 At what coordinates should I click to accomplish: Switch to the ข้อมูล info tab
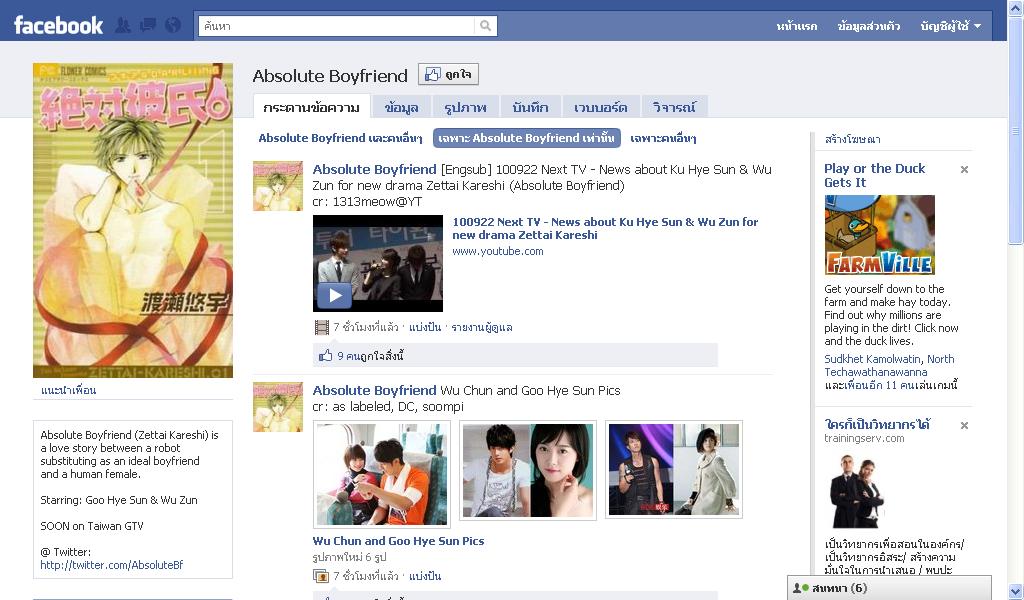[x=402, y=107]
